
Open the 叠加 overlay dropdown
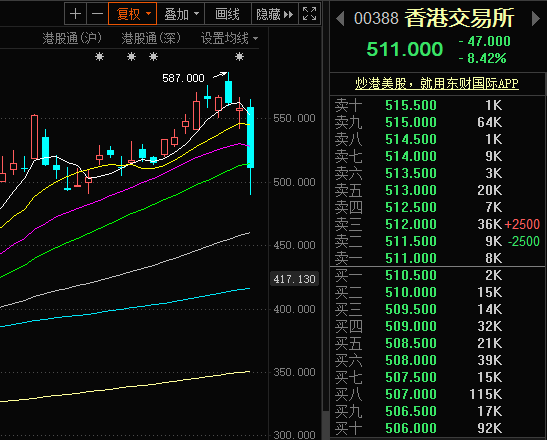[x=181, y=14]
